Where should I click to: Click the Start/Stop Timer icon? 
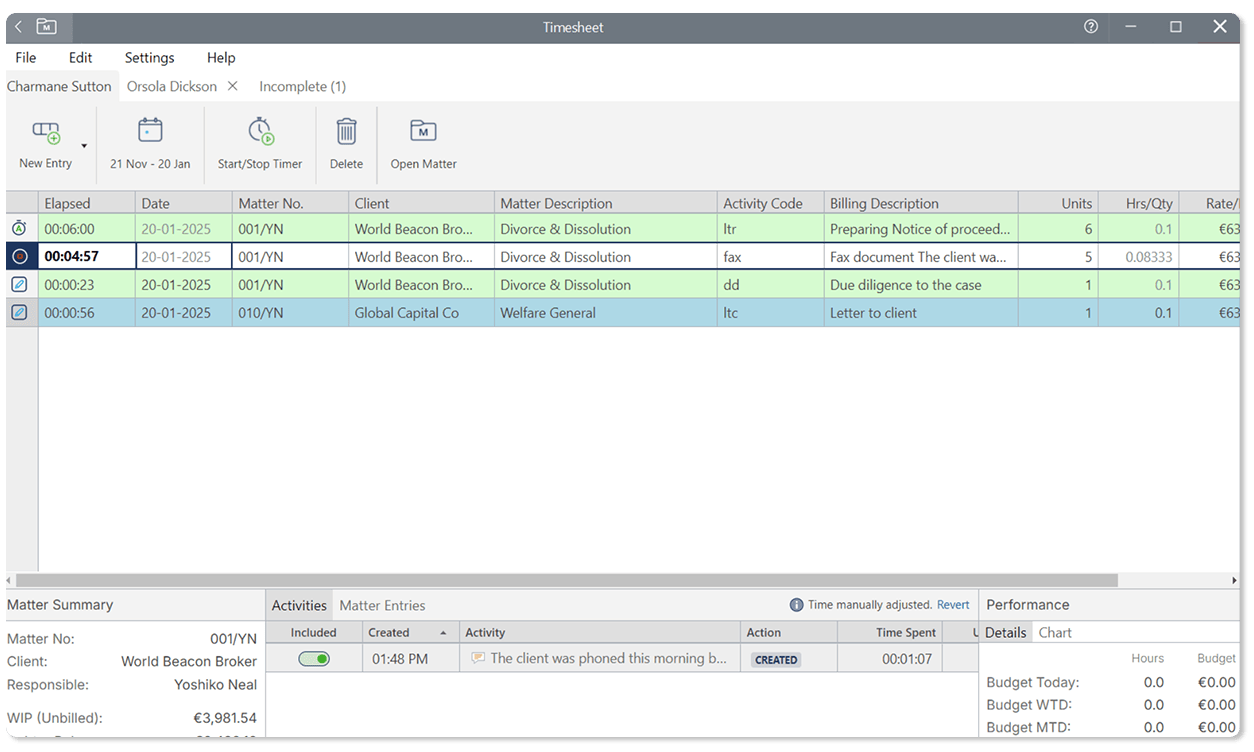pyautogui.click(x=260, y=131)
